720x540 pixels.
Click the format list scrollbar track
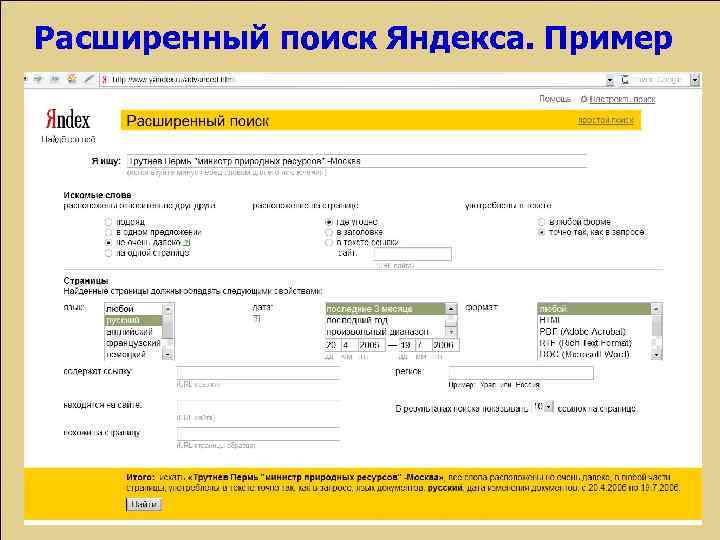656,332
